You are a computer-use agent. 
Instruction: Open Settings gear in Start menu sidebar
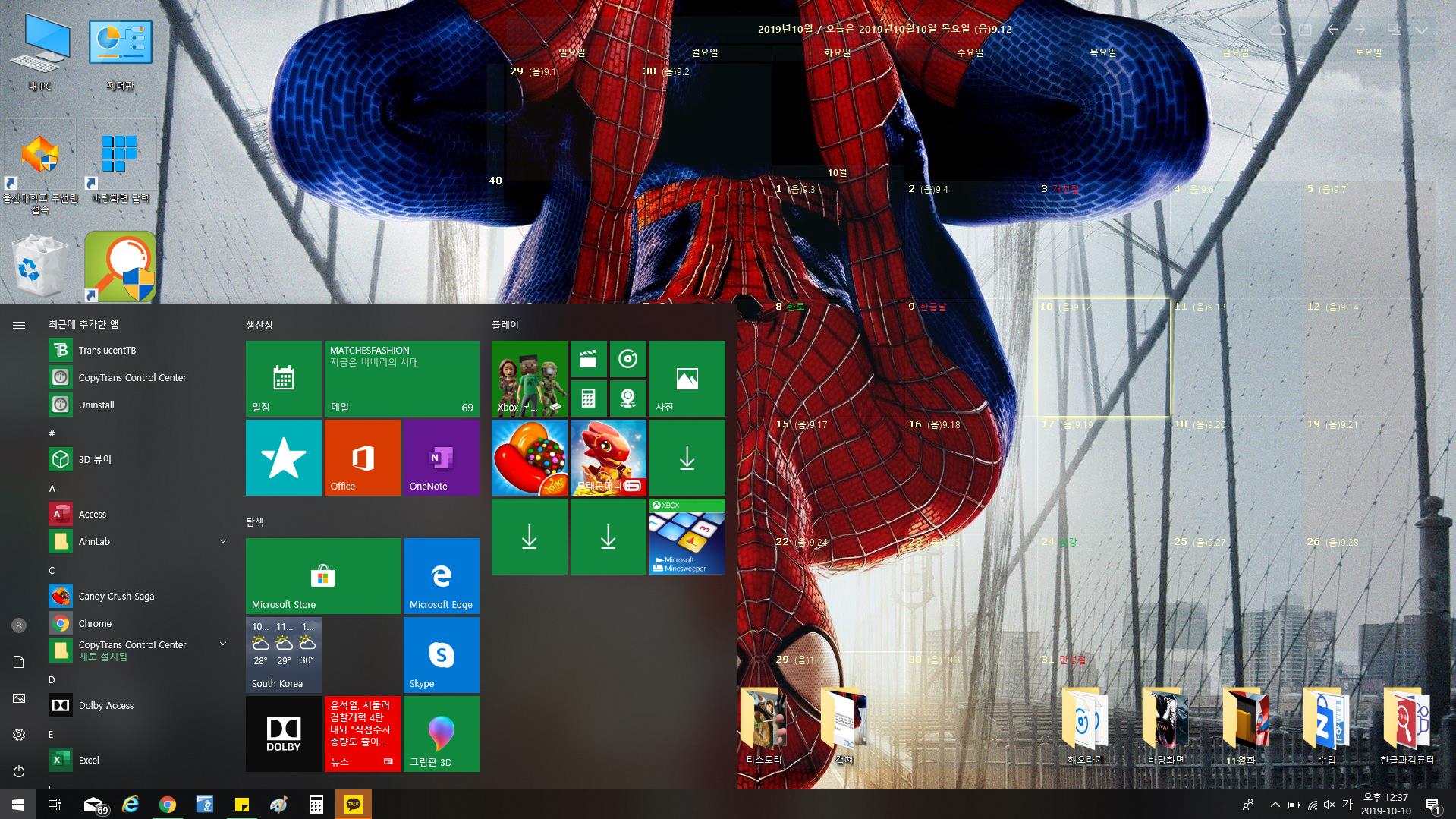tap(19, 735)
